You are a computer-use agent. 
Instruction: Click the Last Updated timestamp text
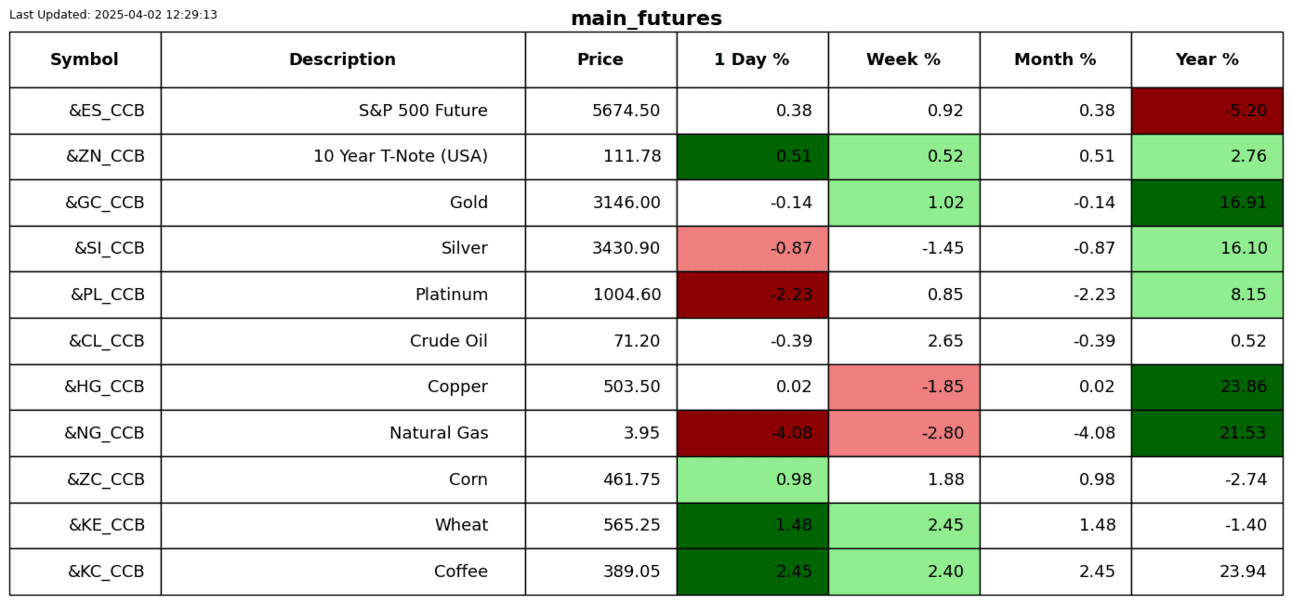pyautogui.click(x=113, y=15)
